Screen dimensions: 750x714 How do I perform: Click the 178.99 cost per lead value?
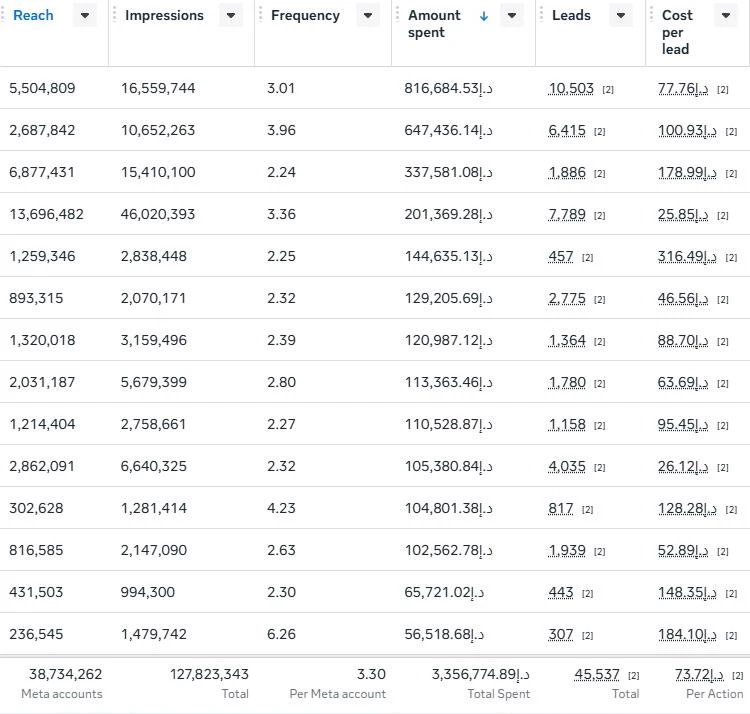[x=687, y=173]
